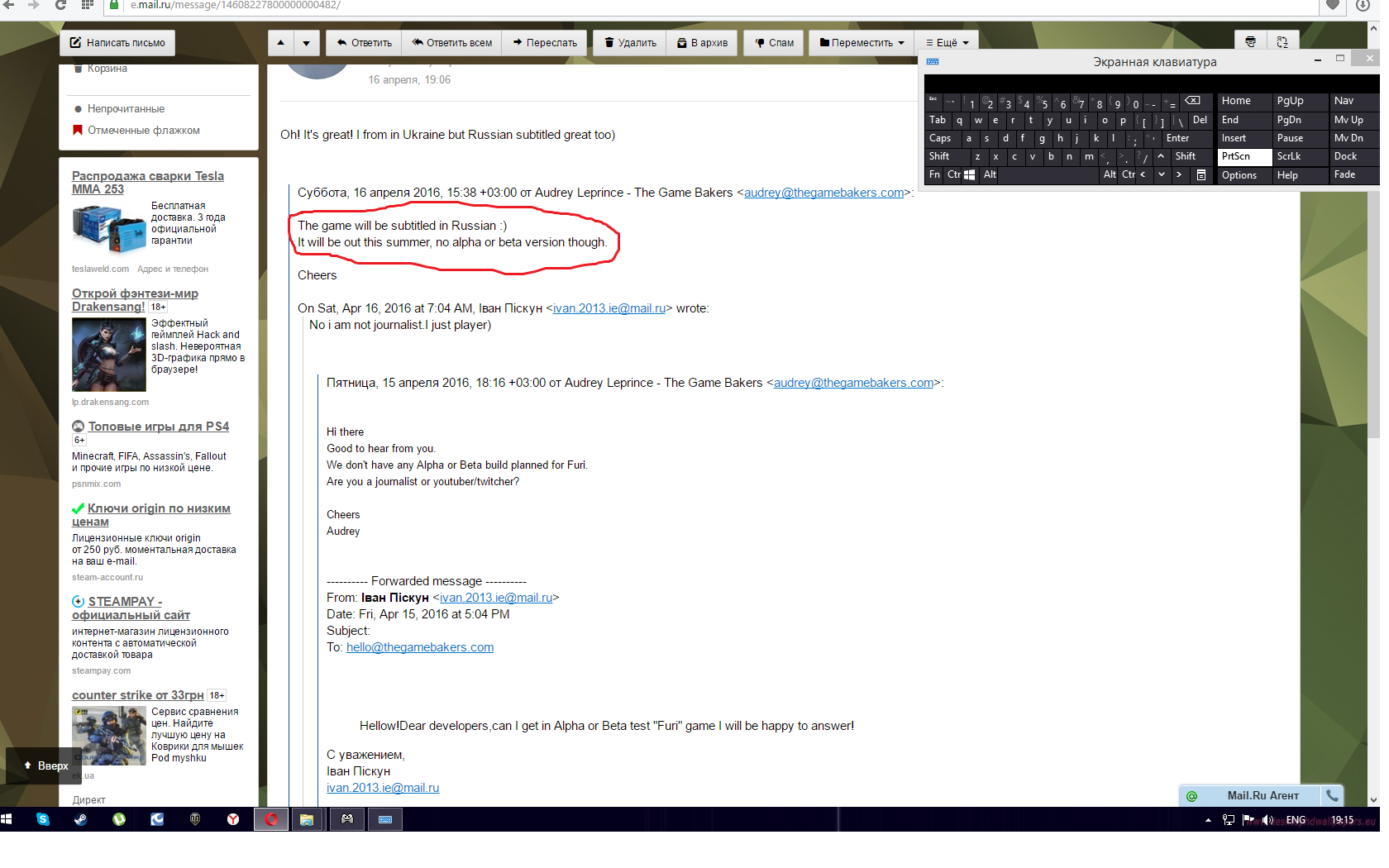This screenshot has width=1389, height=868.
Task: Open Yandex browser from the taskbar
Action: pos(233,819)
